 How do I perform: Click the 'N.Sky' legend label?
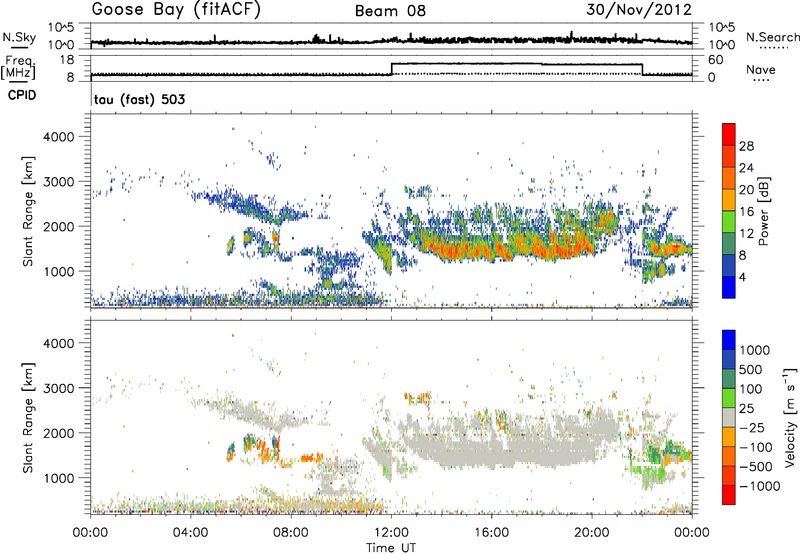(x=19, y=37)
